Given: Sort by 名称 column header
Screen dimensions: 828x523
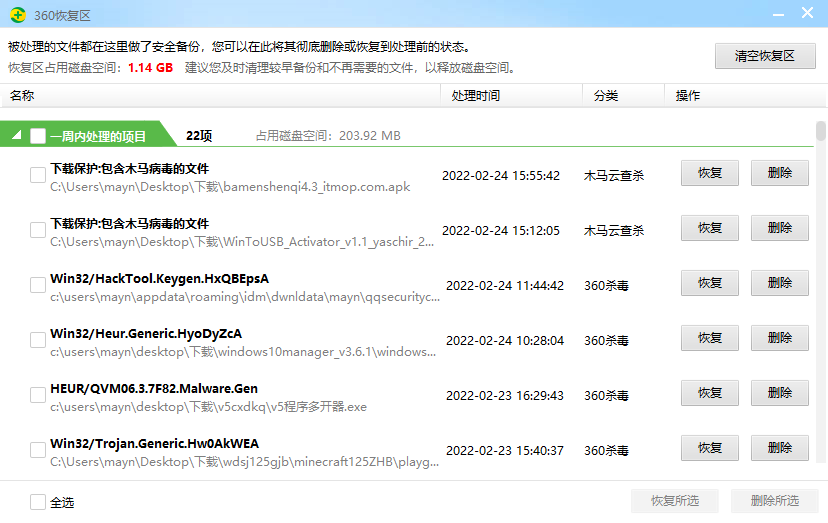Looking at the screenshot, I should (x=220, y=96).
